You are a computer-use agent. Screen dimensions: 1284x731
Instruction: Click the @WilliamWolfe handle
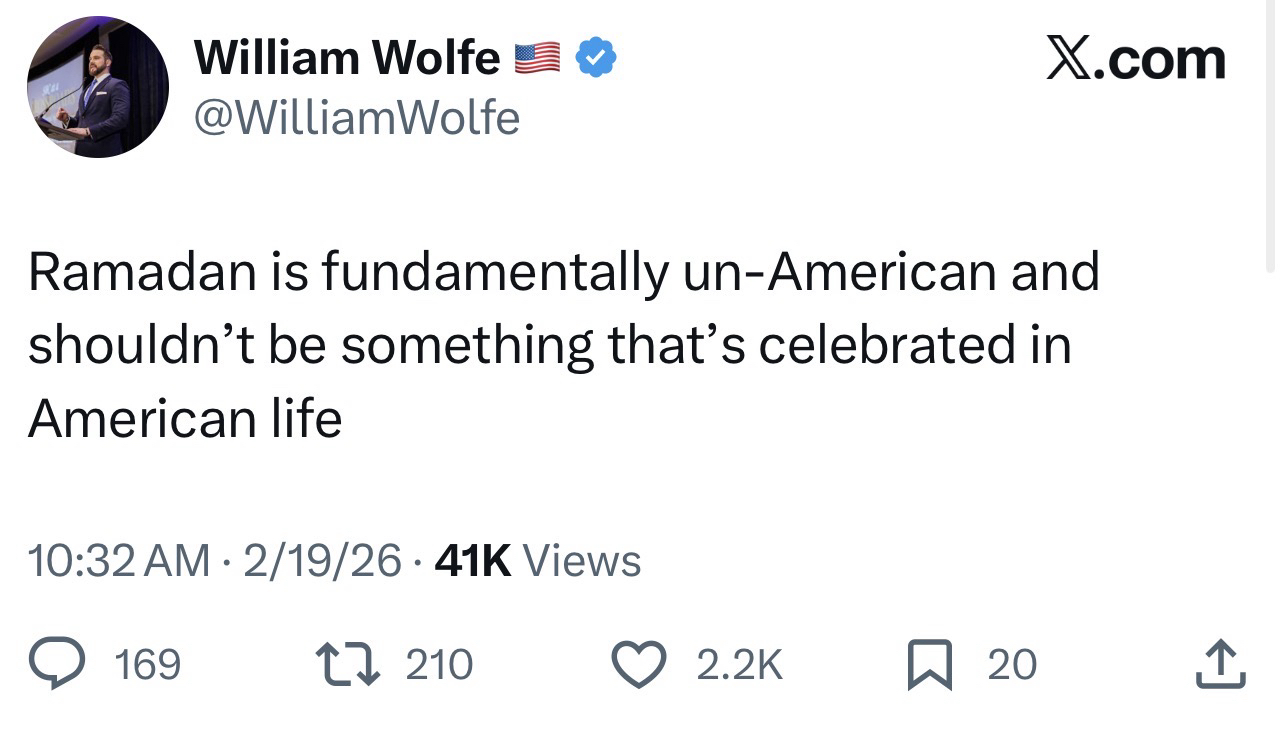coord(357,119)
